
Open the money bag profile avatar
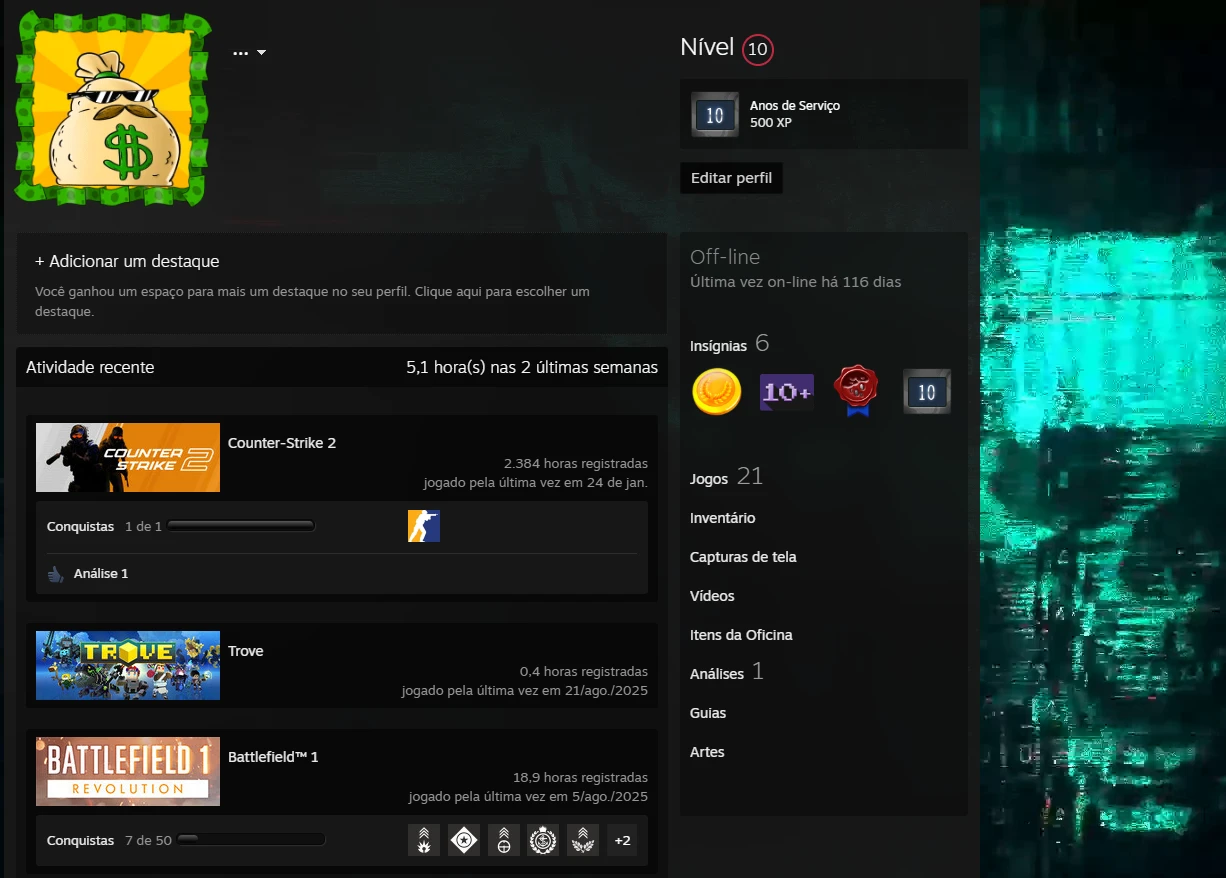tap(112, 108)
